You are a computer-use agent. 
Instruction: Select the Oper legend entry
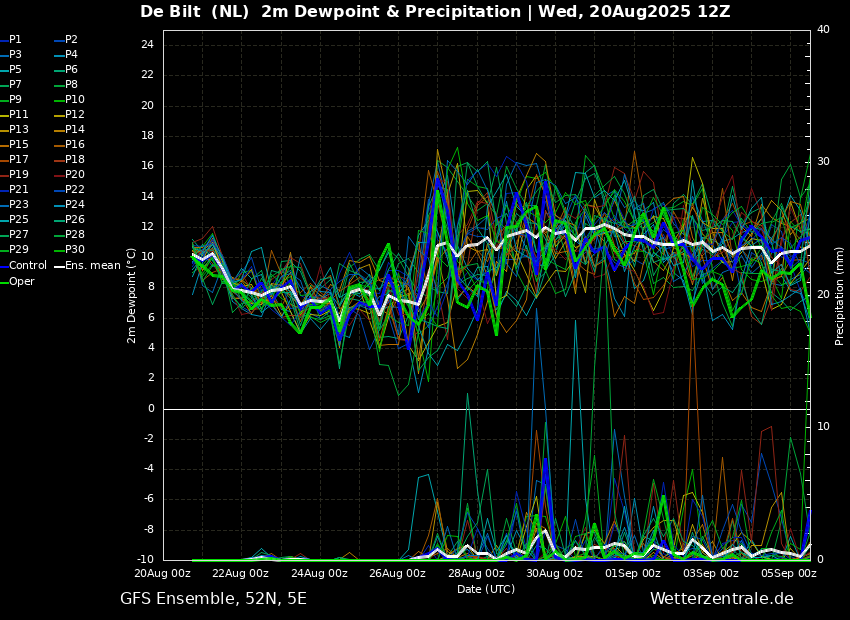point(22,281)
